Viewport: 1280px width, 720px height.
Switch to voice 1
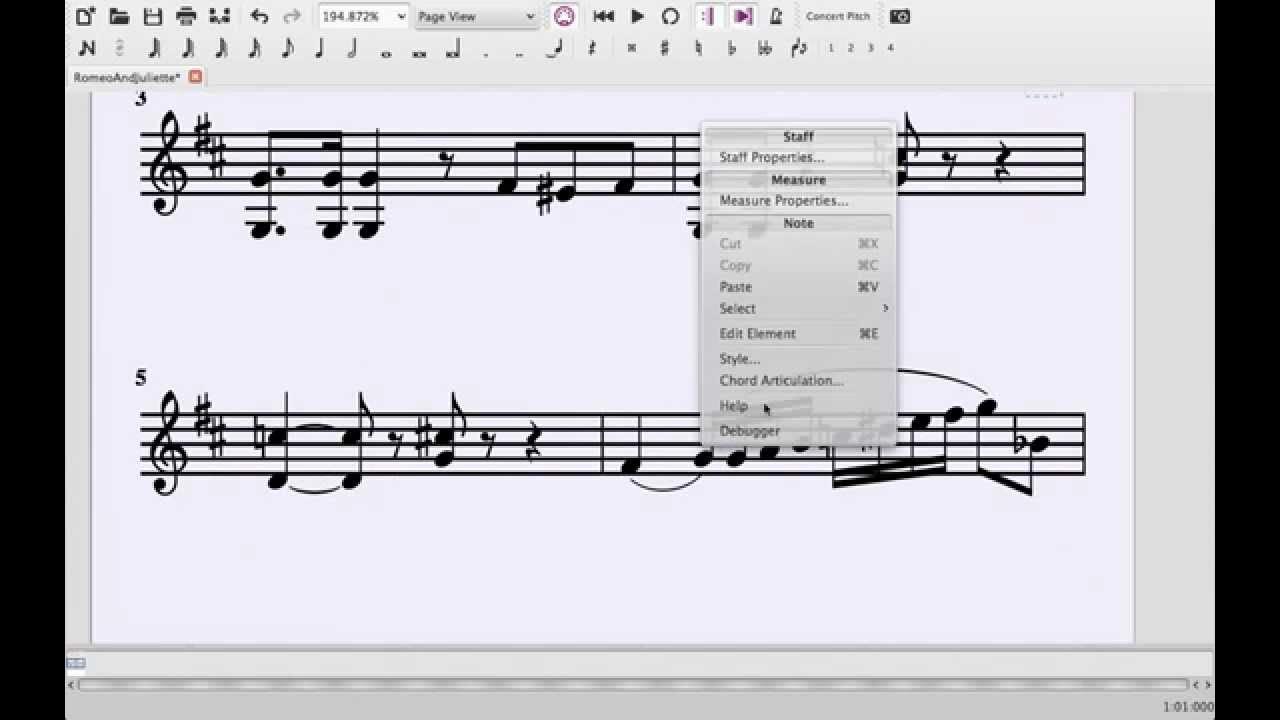click(x=831, y=48)
